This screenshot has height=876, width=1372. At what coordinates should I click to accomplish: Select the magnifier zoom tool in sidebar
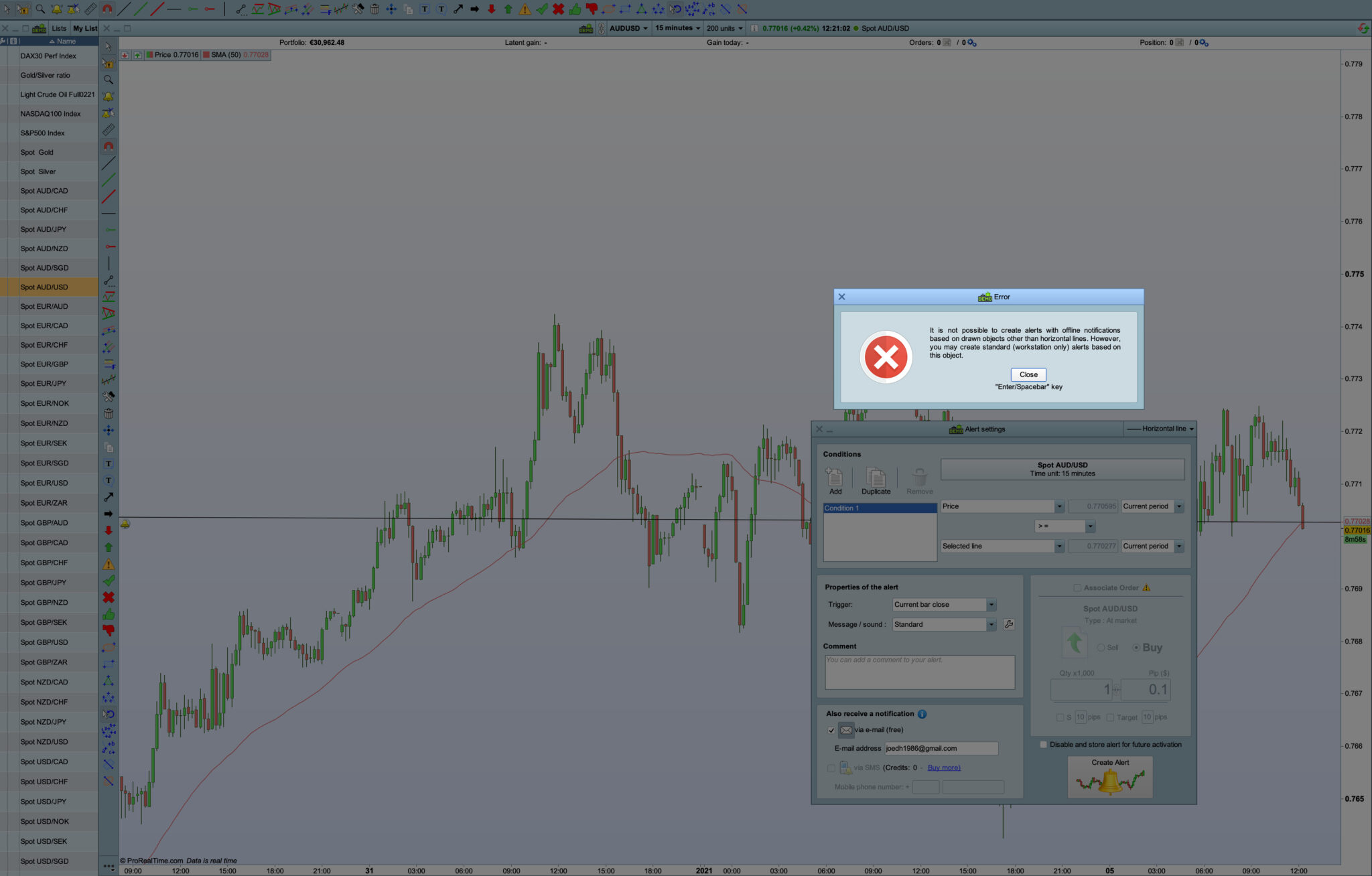(109, 80)
